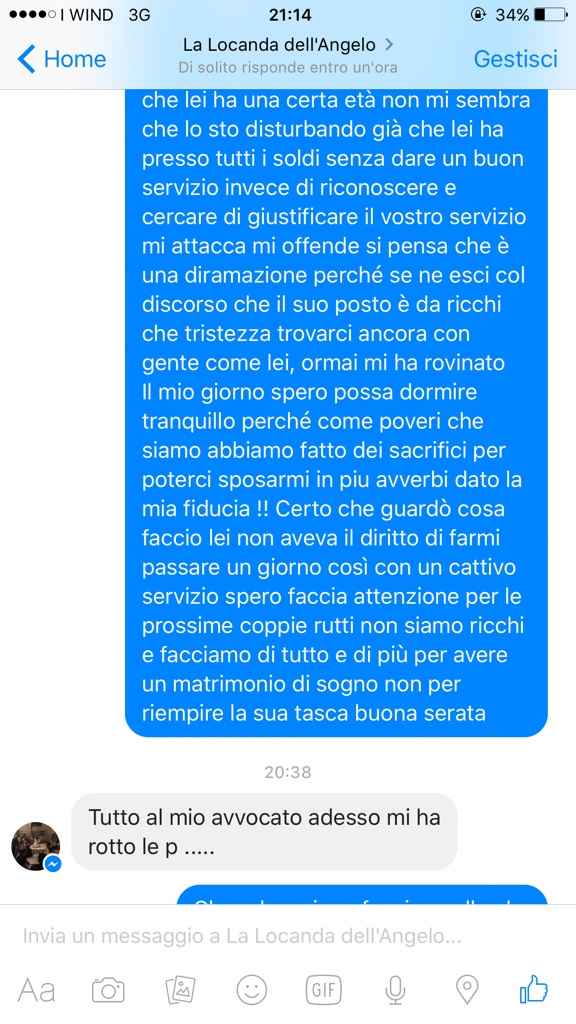Send a thumbs-up like
This screenshot has width=576, height=1024.
pos(534,989)
